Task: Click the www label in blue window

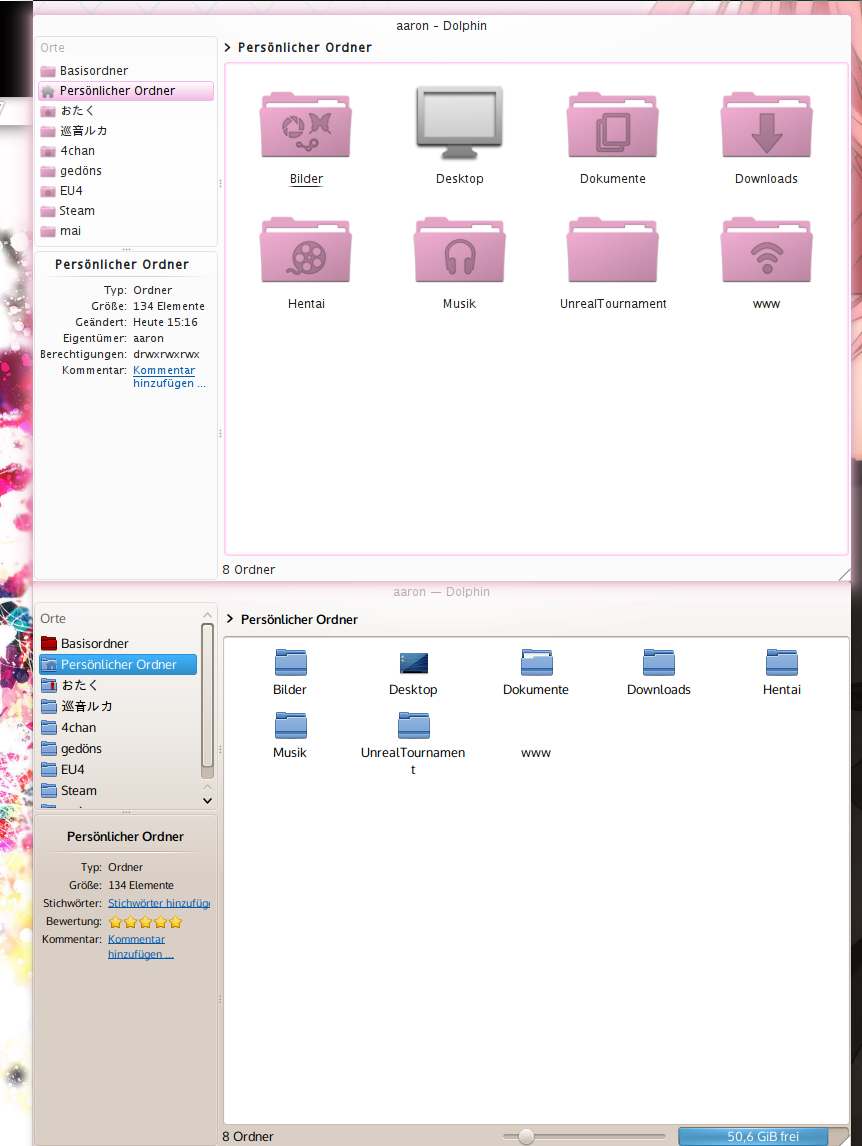Action: tap(536, 753)
